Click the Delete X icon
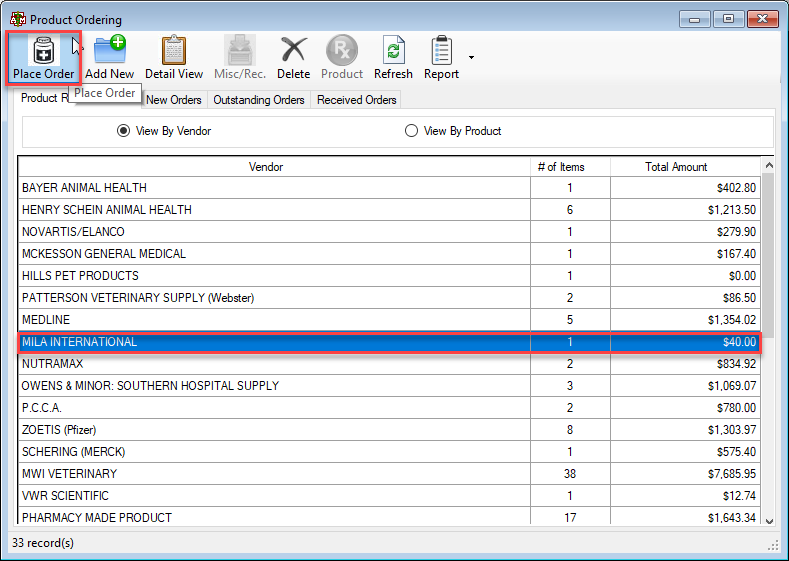This screenshot has height=561, width=789. 293,50
